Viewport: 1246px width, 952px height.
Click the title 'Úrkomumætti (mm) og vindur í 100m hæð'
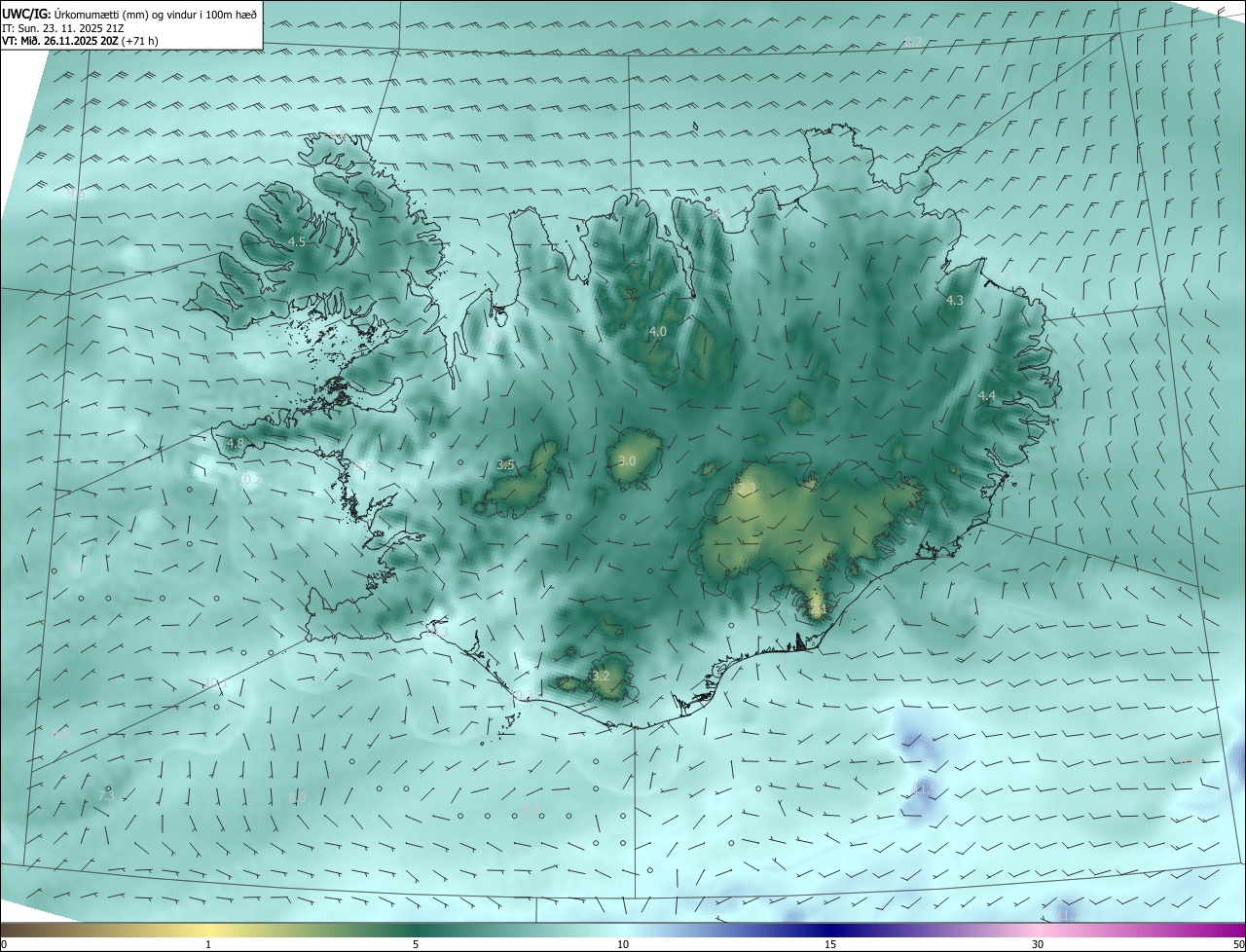(155, 13)
